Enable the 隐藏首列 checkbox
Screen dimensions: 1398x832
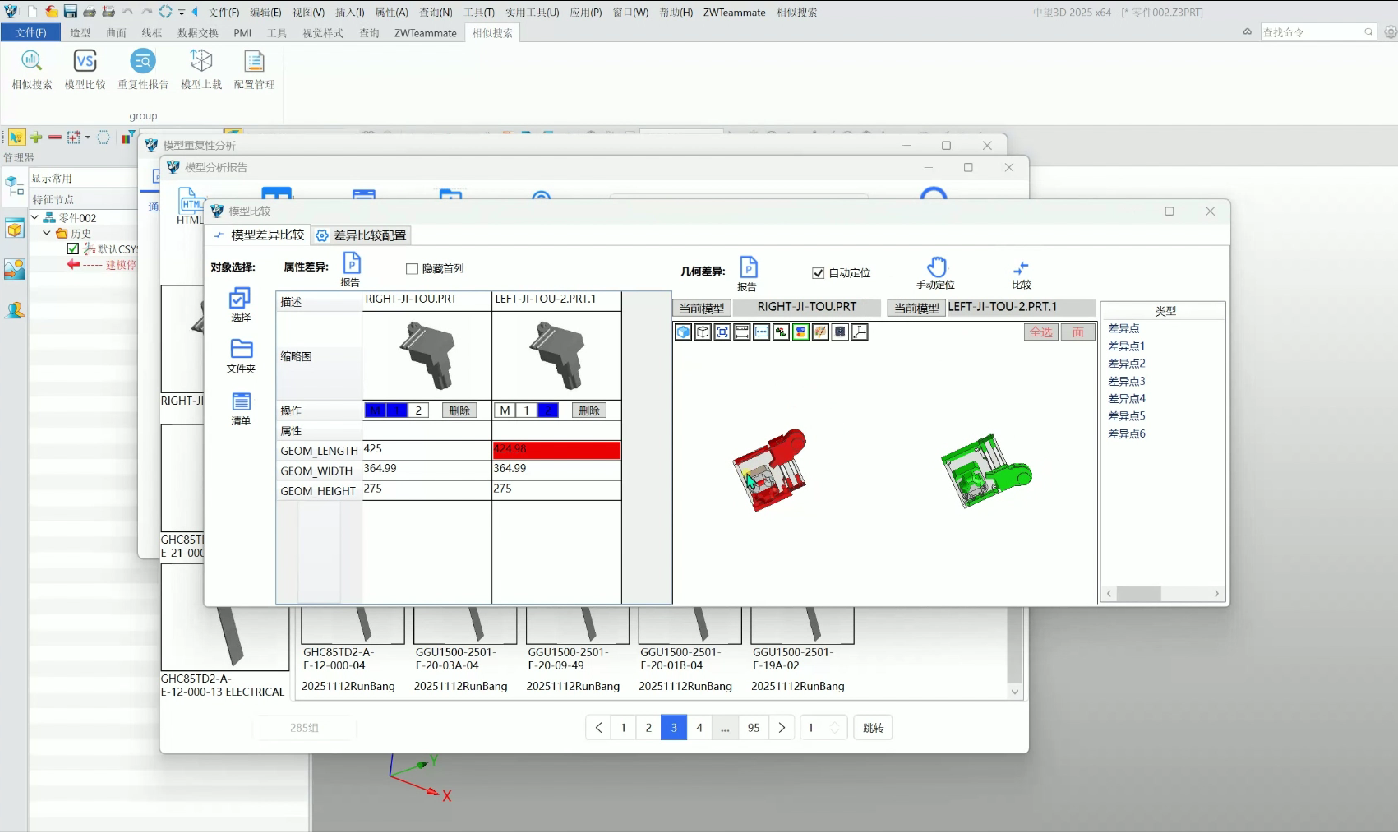412,268
